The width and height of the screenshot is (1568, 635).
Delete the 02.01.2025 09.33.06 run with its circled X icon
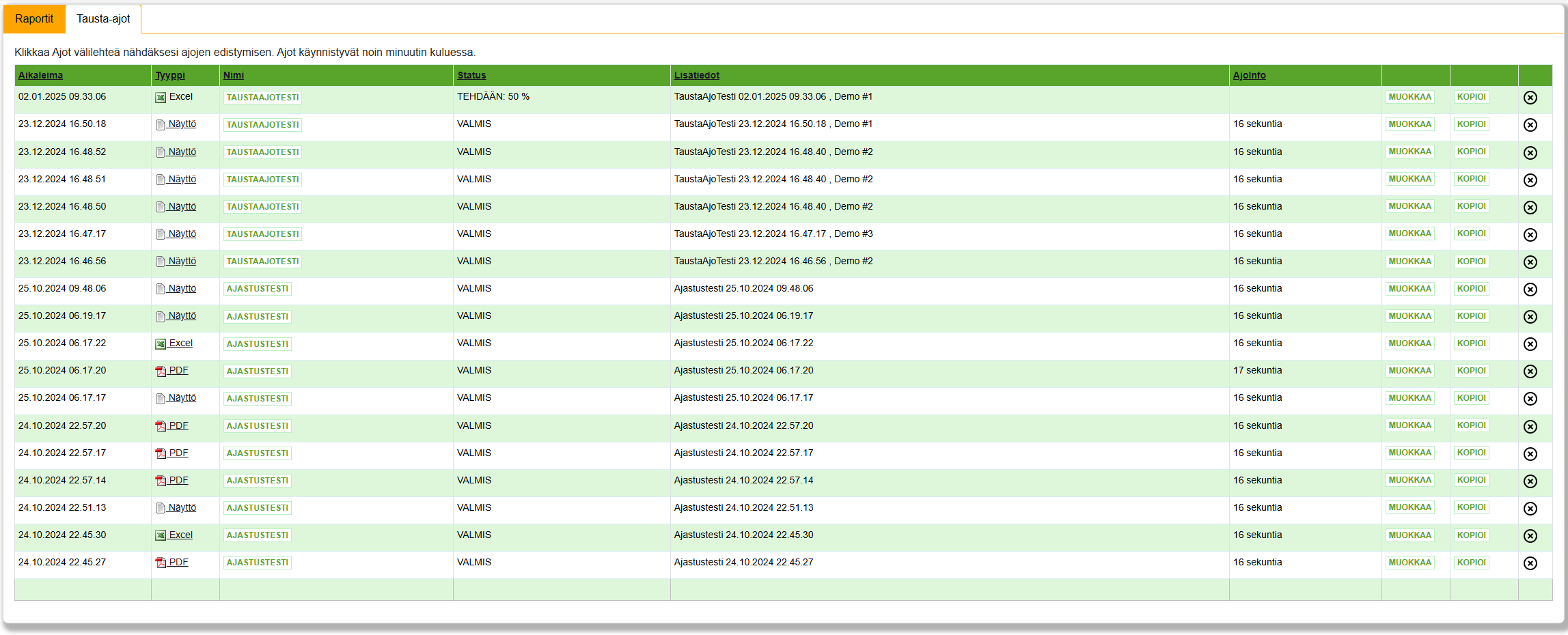click(x=1530, y=98)
